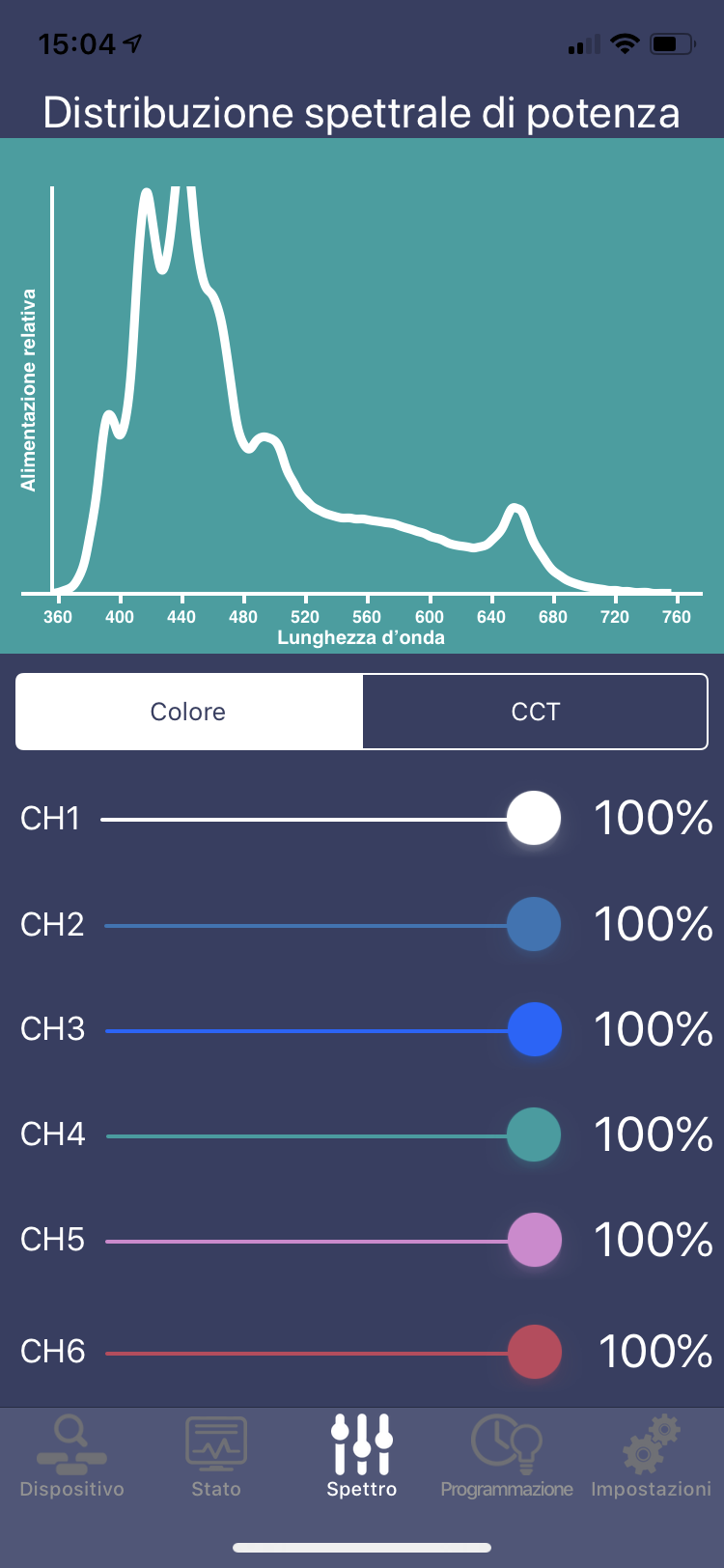This screenshot has height=1568, width=724.
Task: Tap the bright blue CH3 slider knob
Action: pos(534,1029)
